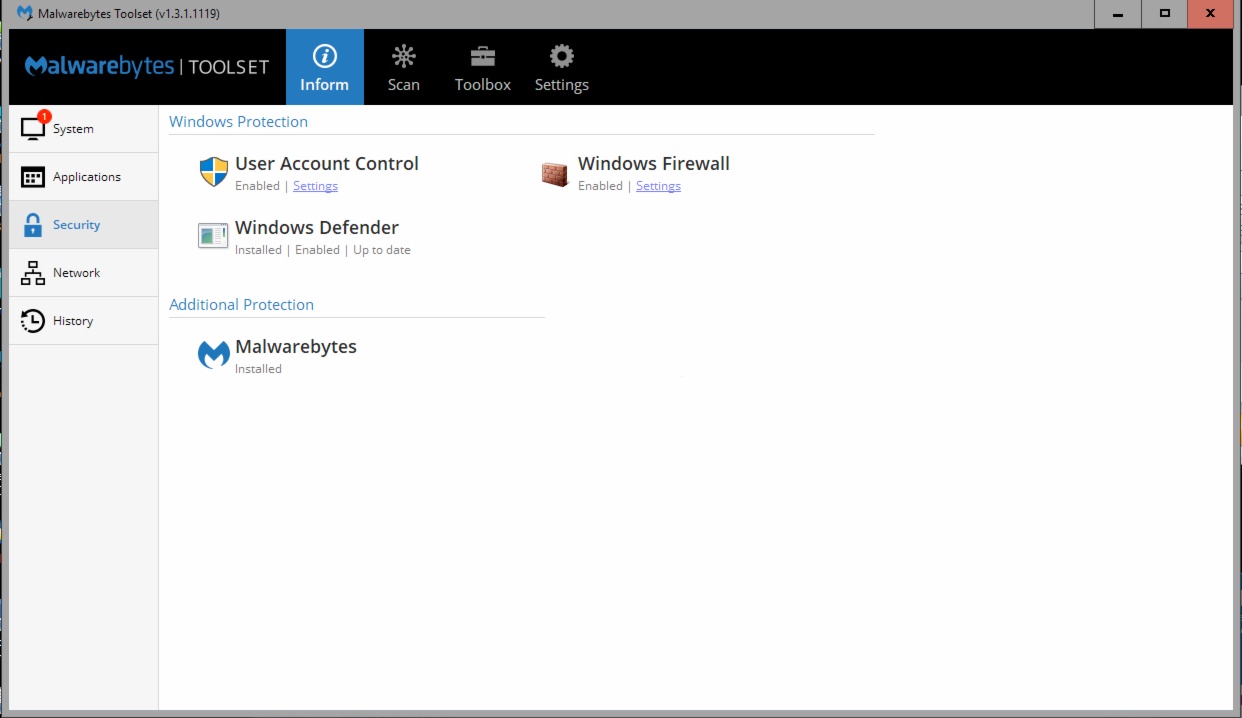Click the System monitor icon with badge

pyautogui.click(x=33, y=128)
